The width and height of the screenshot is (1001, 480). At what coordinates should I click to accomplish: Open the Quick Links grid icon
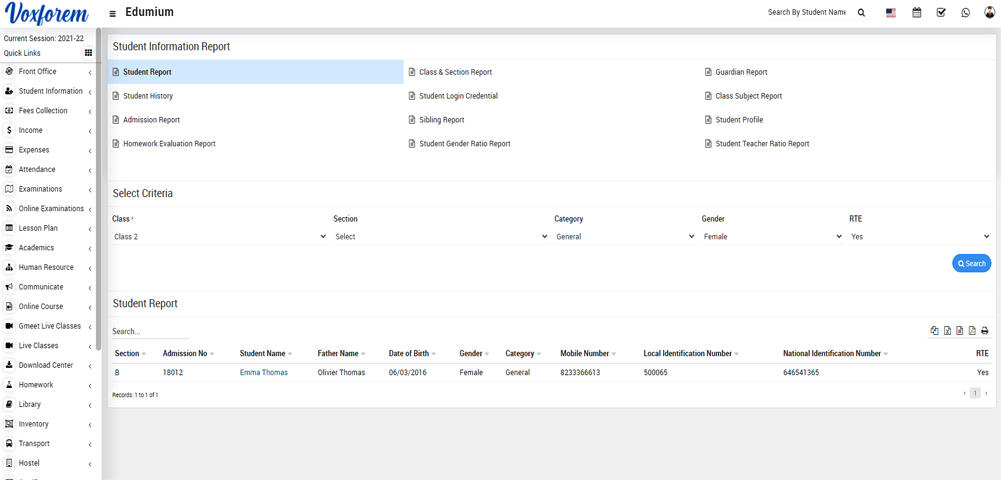pyautogui.click(x=88, y=53)
